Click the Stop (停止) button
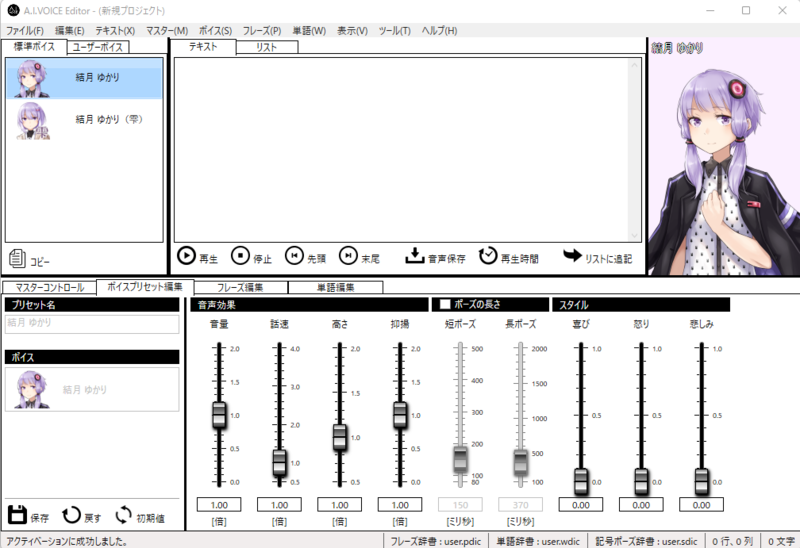Screen dimensions: 800x548 coord(252,256)
